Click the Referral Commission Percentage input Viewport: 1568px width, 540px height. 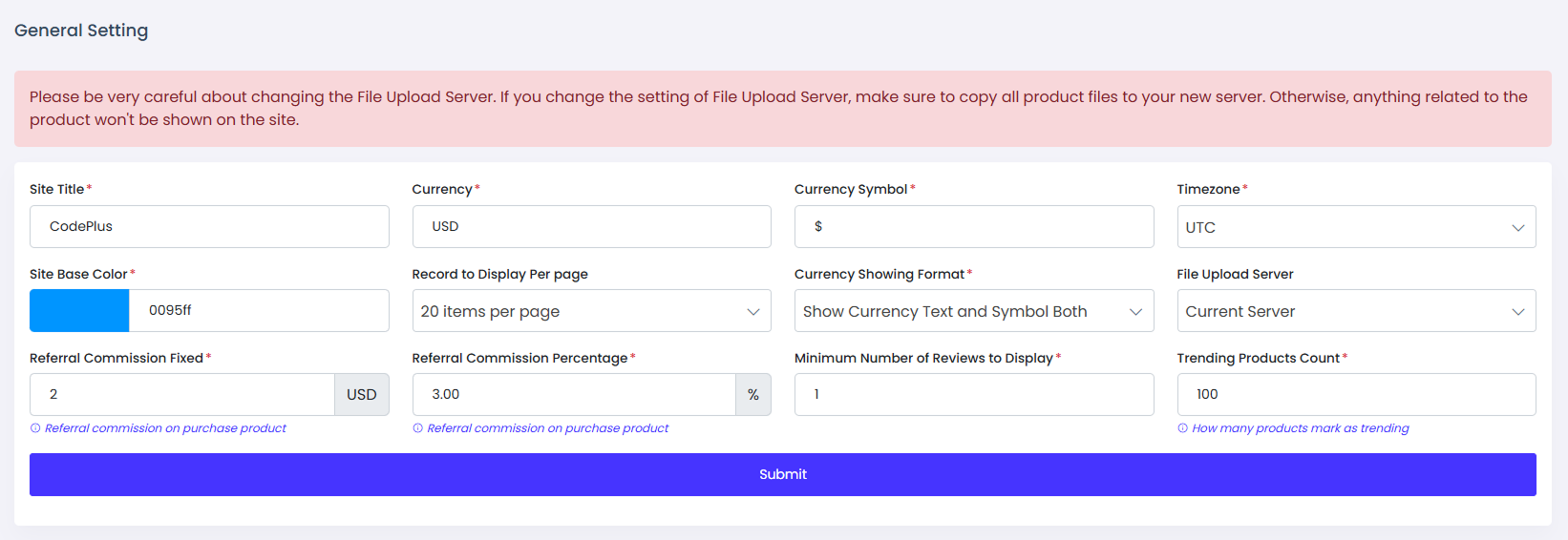[573, 395]
